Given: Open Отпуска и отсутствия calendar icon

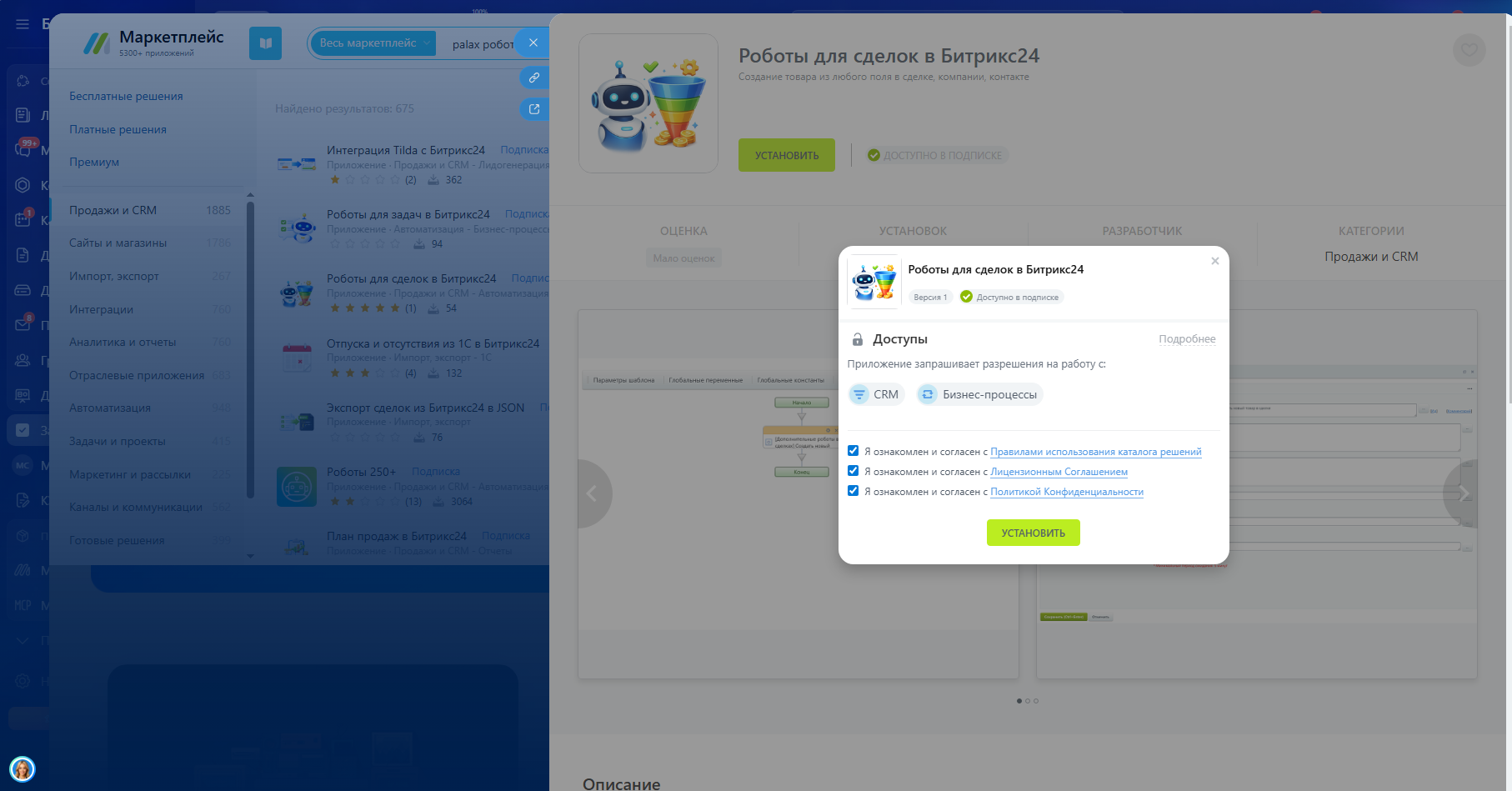Looking at the screenshot, I should pyautogui.click(x=297, y=358).
